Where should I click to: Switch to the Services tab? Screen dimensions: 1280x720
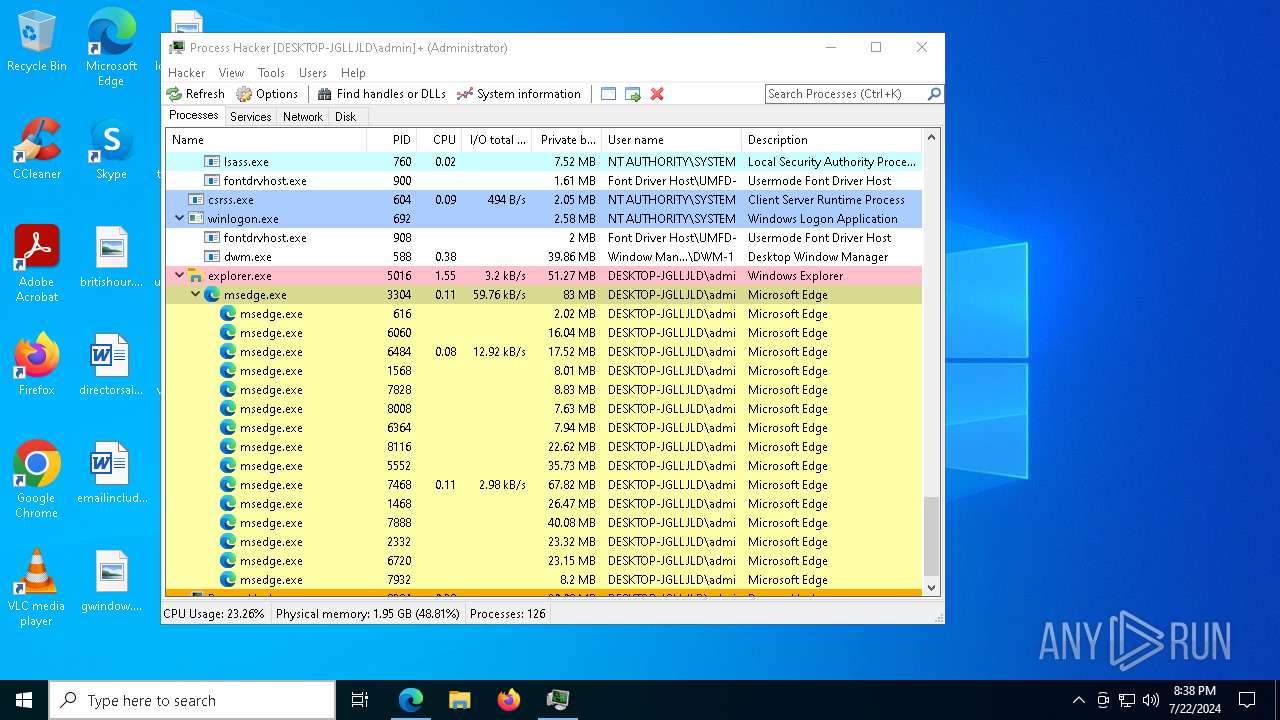click(x=250, y=117)
